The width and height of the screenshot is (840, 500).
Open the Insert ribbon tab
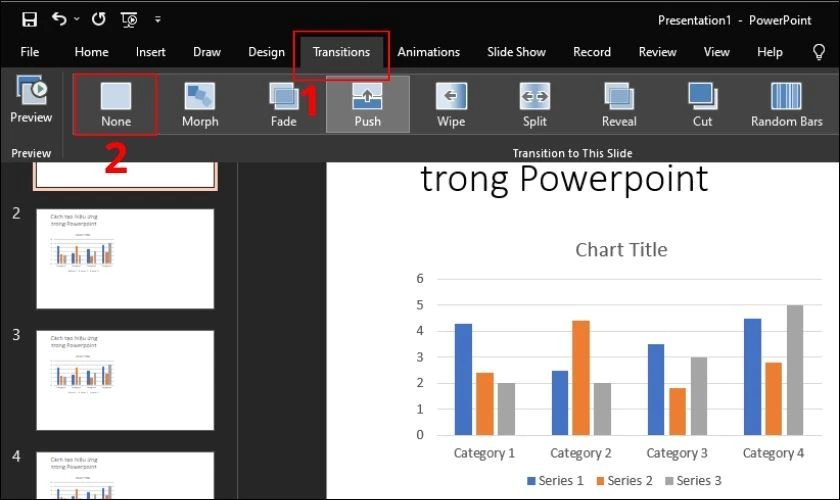(151, 52)
